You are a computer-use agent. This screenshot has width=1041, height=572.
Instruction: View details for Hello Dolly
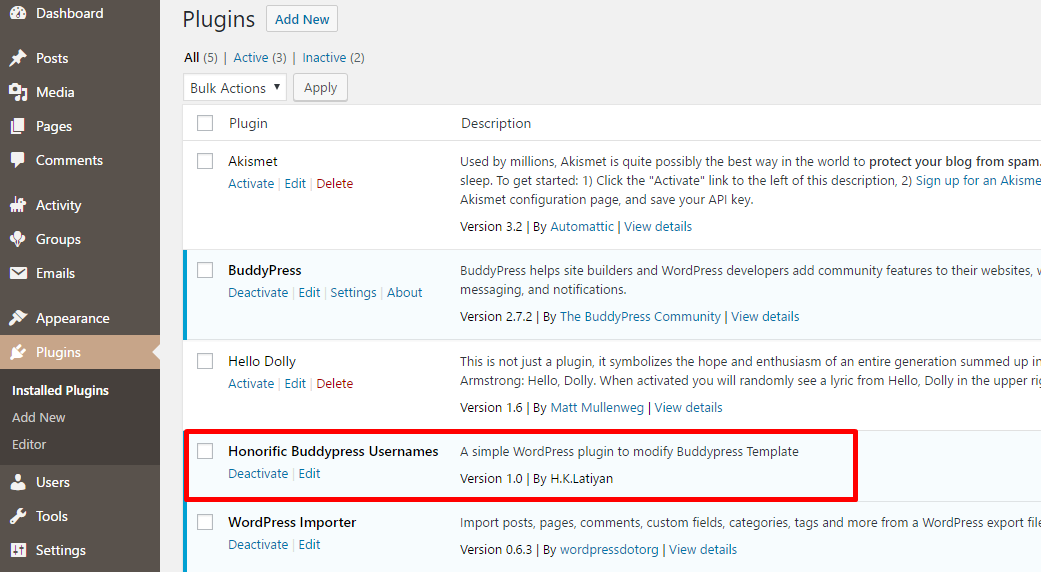click(688, 408)
